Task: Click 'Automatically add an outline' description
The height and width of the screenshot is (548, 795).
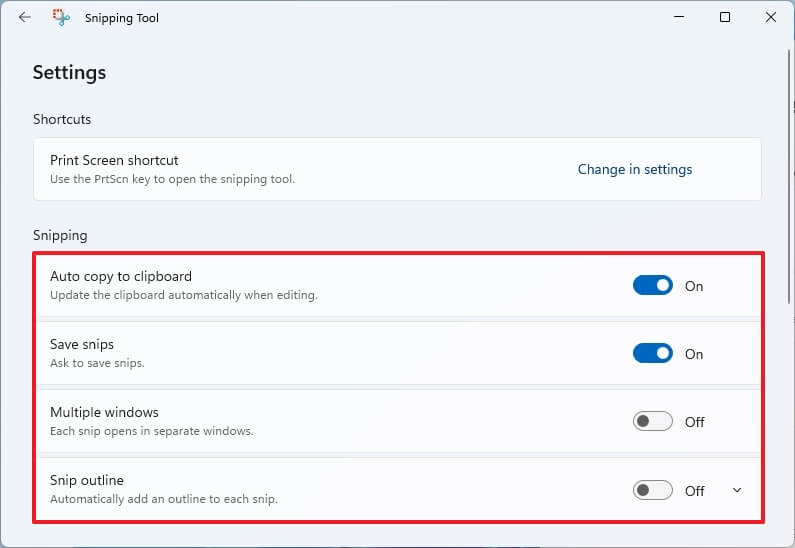Action: tap(163, 499)
